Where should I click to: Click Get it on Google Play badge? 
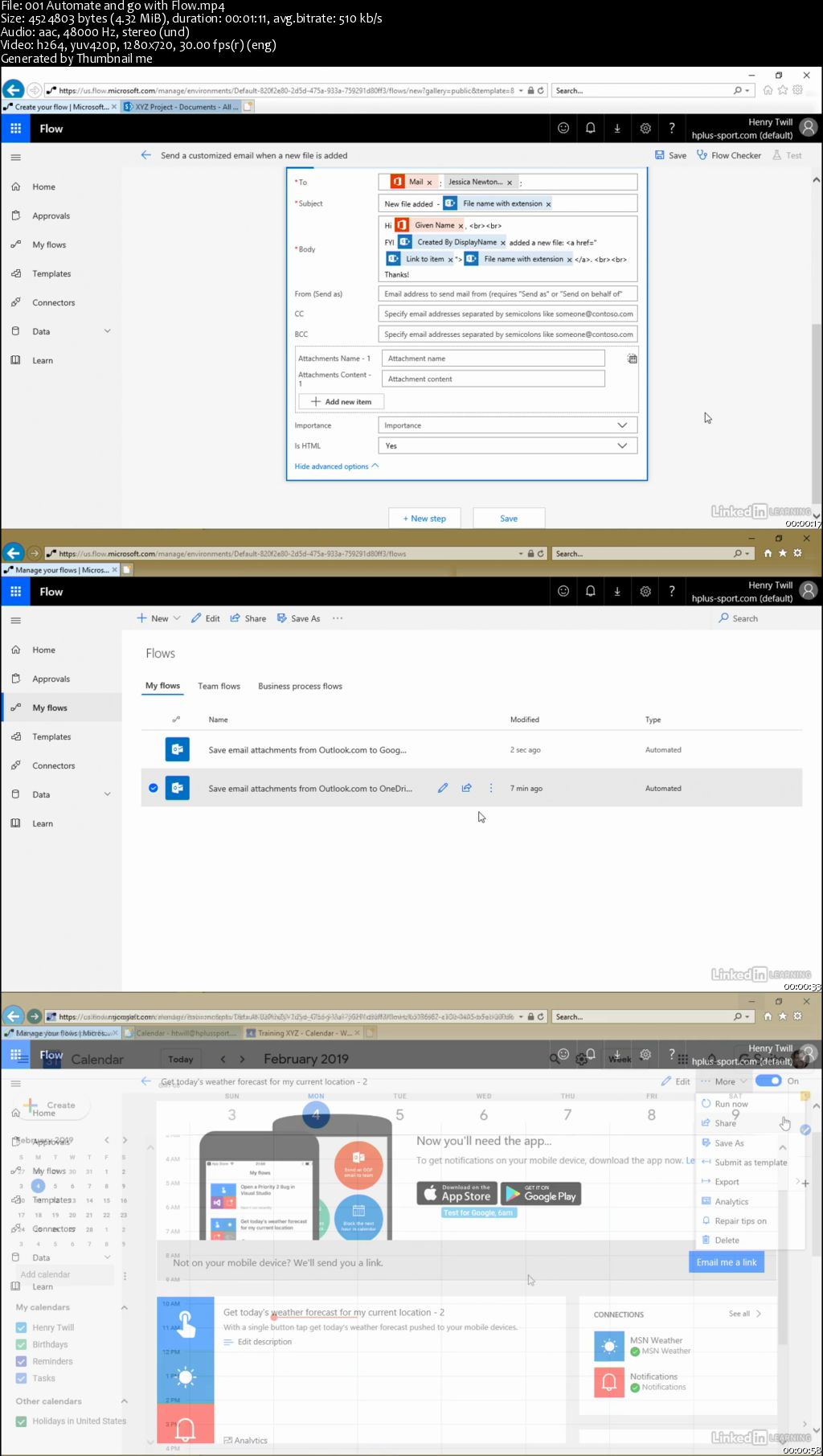click(x=541, y=1193)
